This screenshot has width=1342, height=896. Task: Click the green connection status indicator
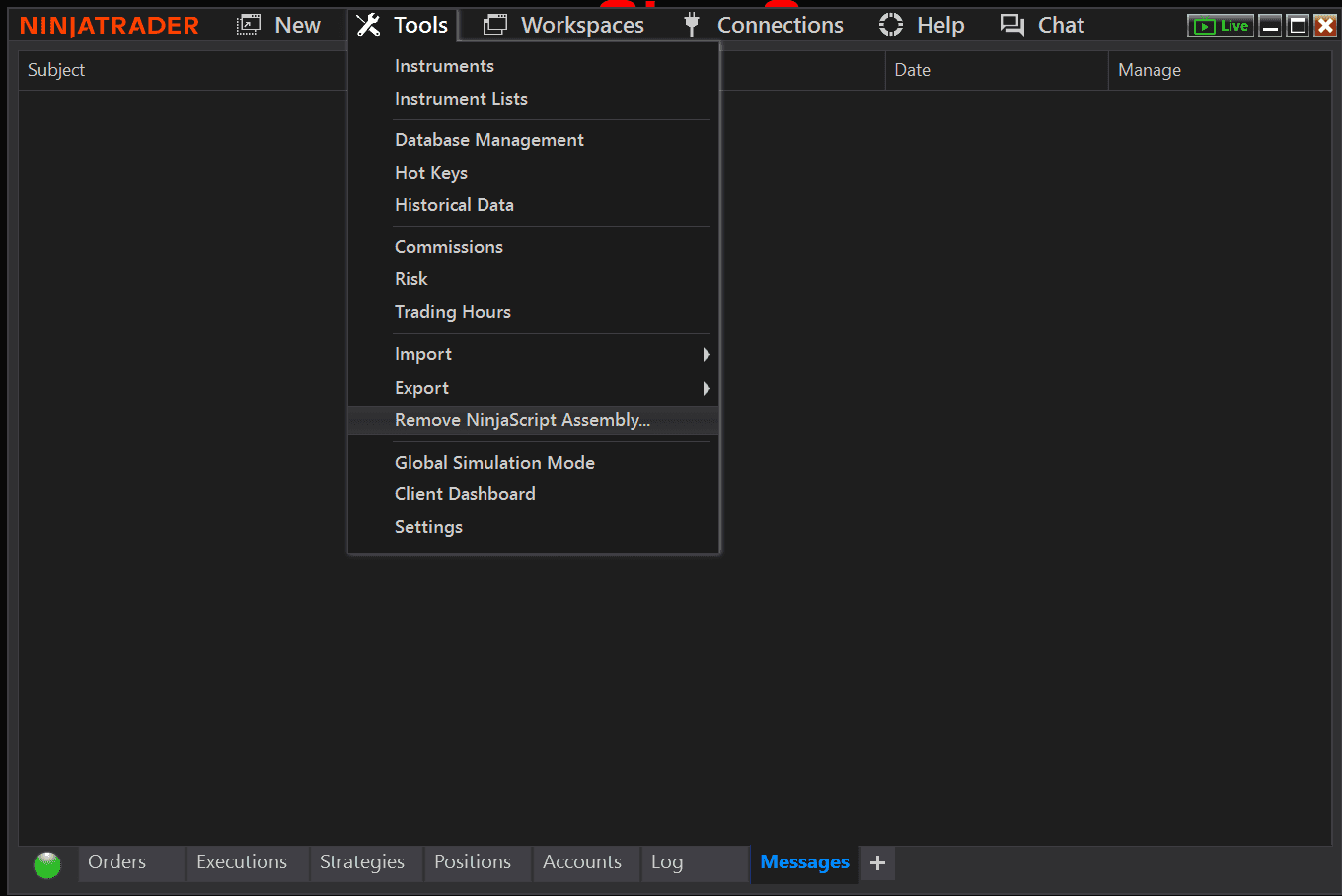(x=47, y=864)
